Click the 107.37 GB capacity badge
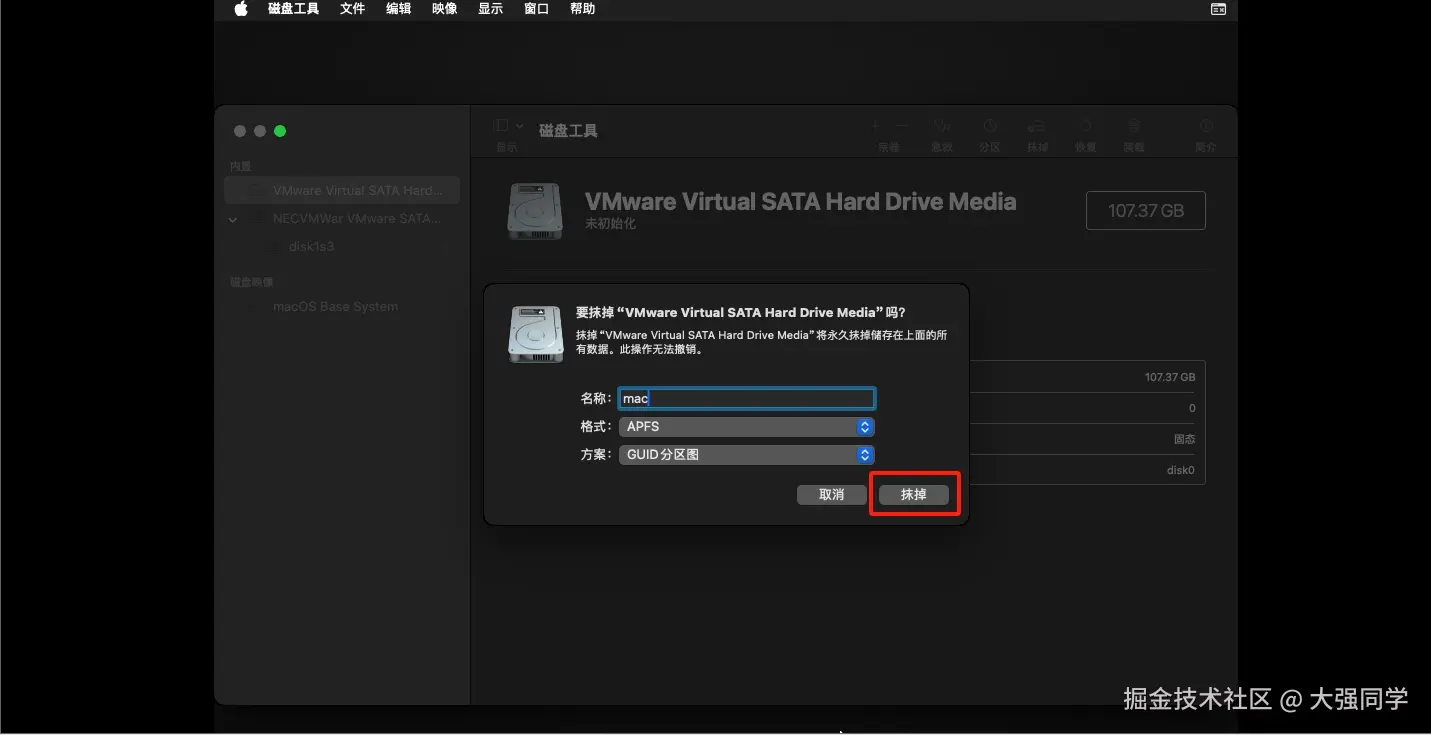 (x=1146, y=211)
